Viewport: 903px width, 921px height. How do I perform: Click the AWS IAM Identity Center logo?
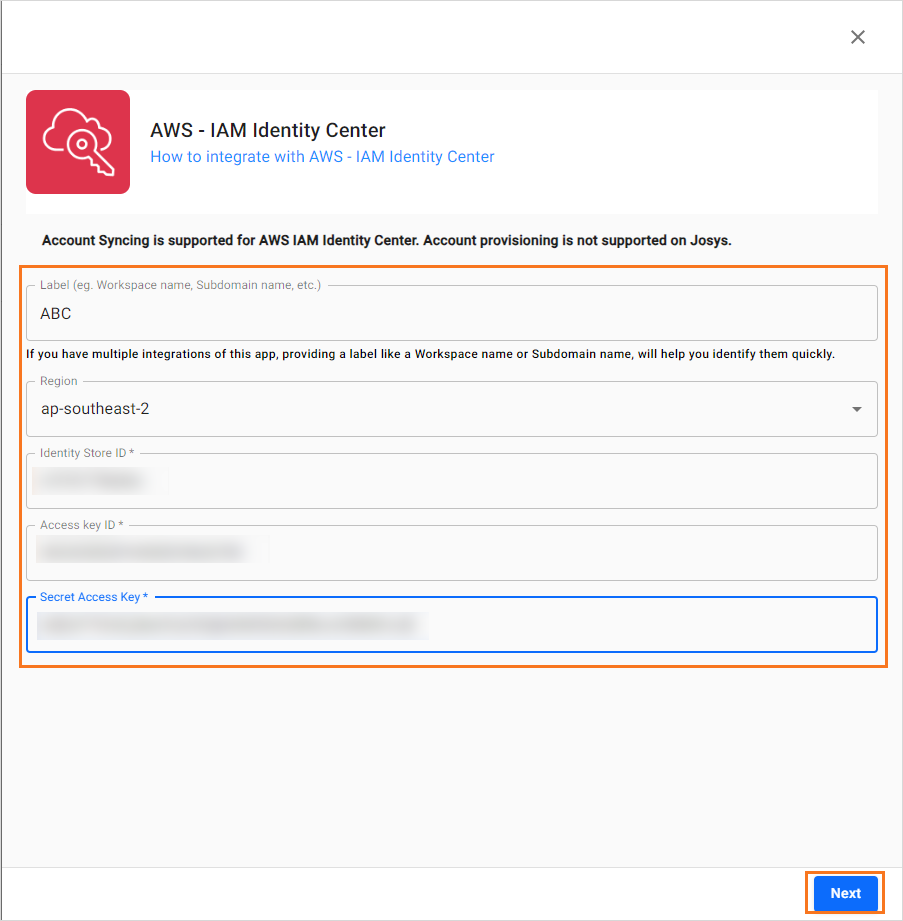78,142
